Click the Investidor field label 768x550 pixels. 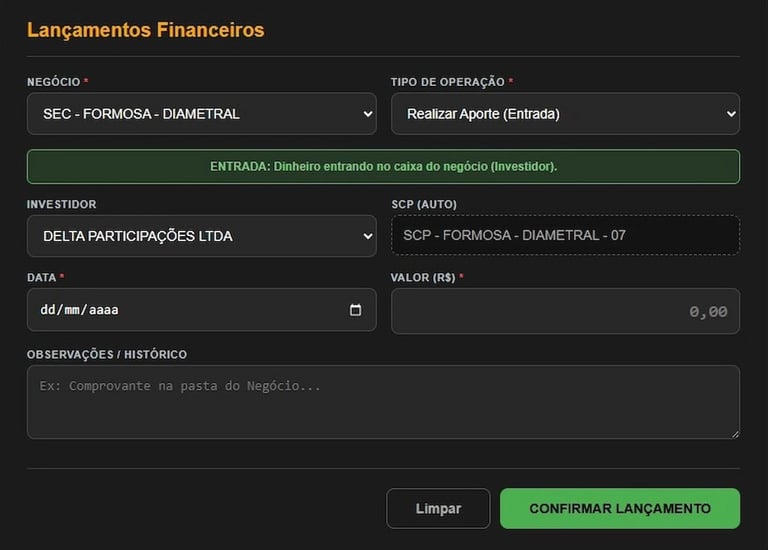[x=62, y=204]
